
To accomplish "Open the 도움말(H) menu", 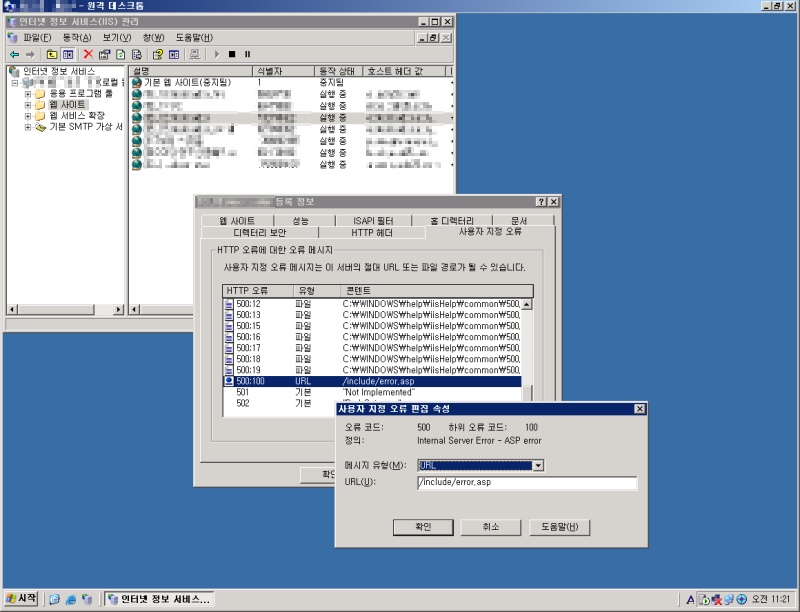I will [194, 38].
